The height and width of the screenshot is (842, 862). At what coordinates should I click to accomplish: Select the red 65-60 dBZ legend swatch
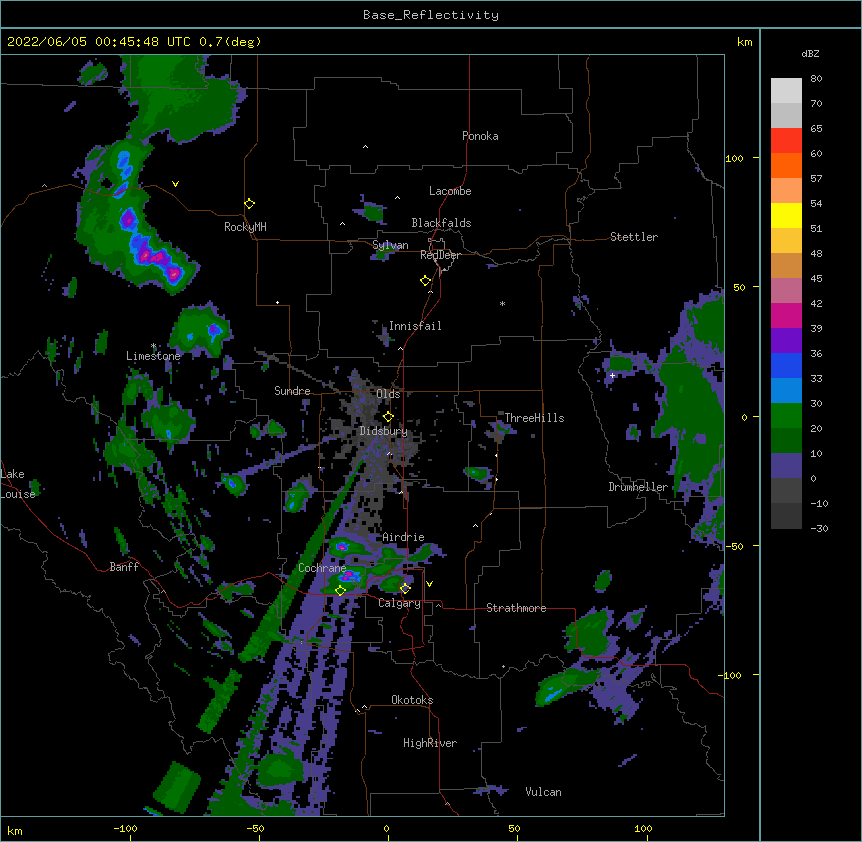coord(786,141)
